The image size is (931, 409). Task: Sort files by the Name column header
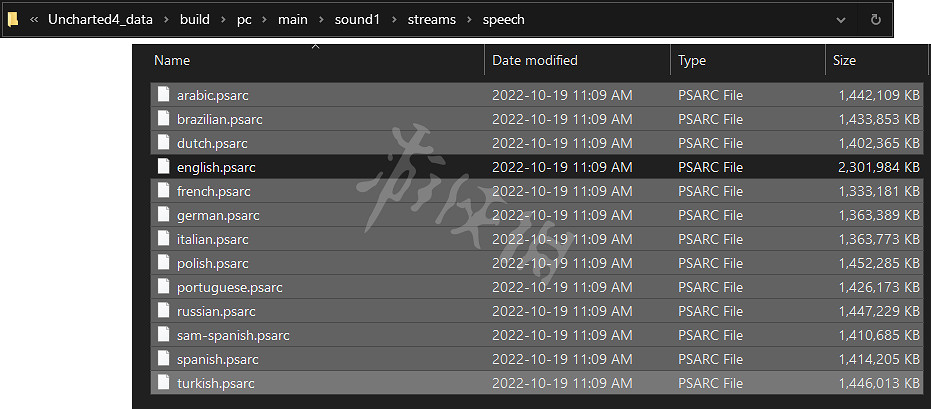click(172, 60)
